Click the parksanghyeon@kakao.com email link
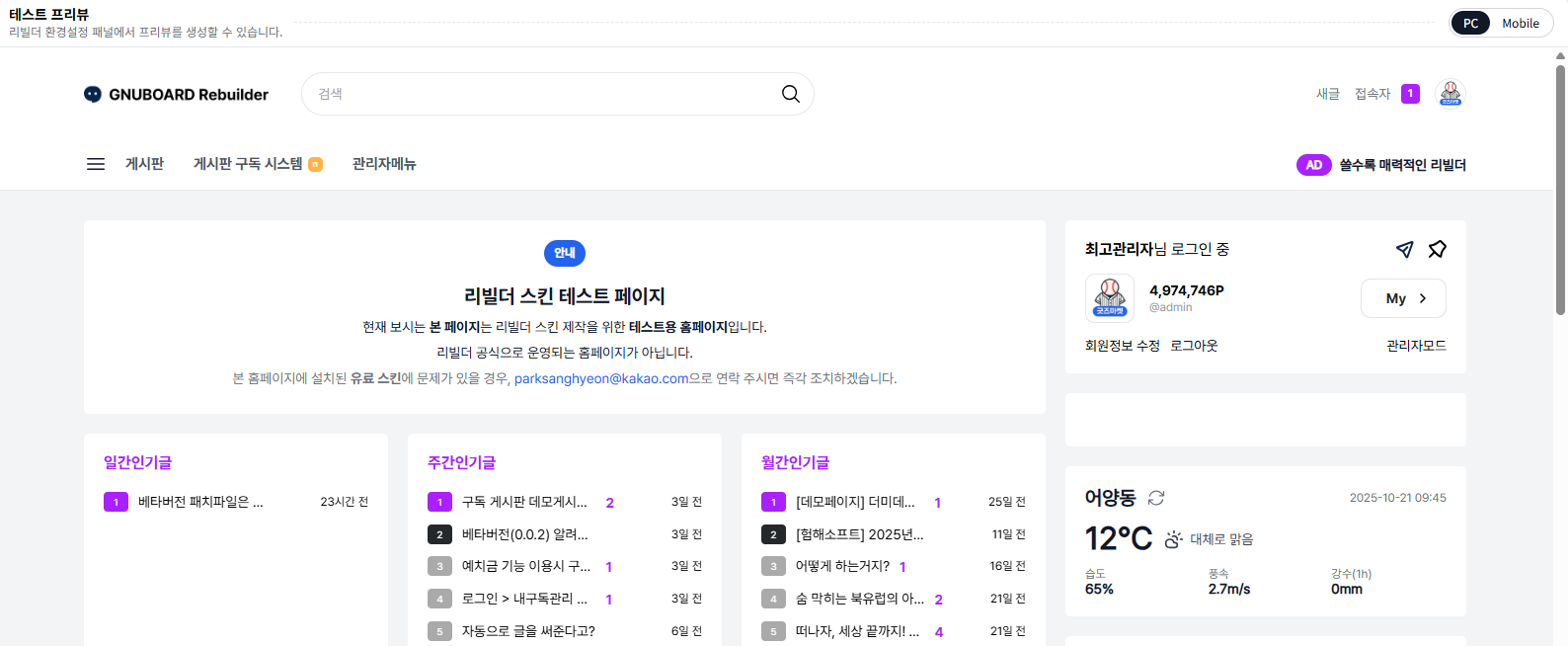This screenshot has width=1568, height=646. [600, 378]
